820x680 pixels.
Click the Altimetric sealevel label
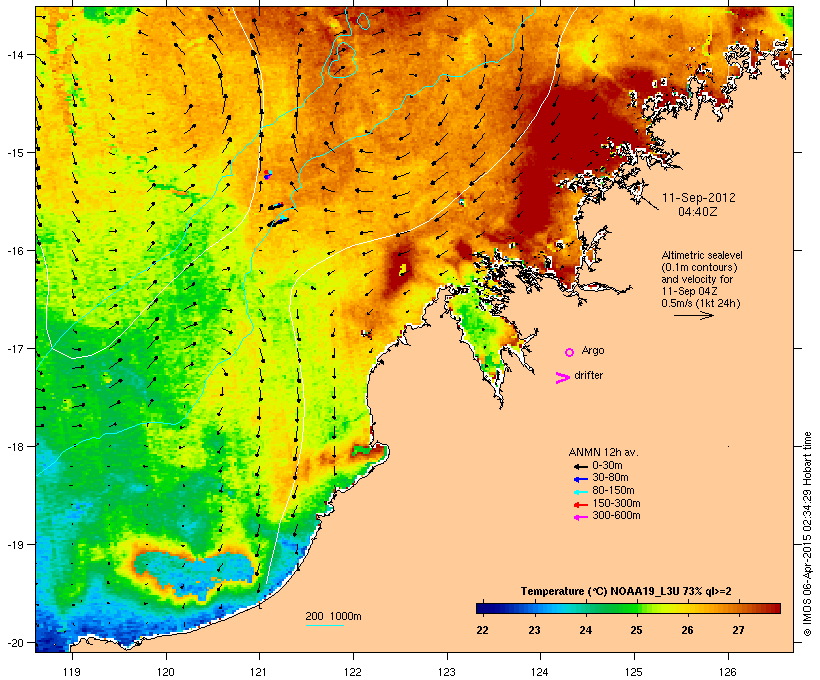click(x=702, y=255)
